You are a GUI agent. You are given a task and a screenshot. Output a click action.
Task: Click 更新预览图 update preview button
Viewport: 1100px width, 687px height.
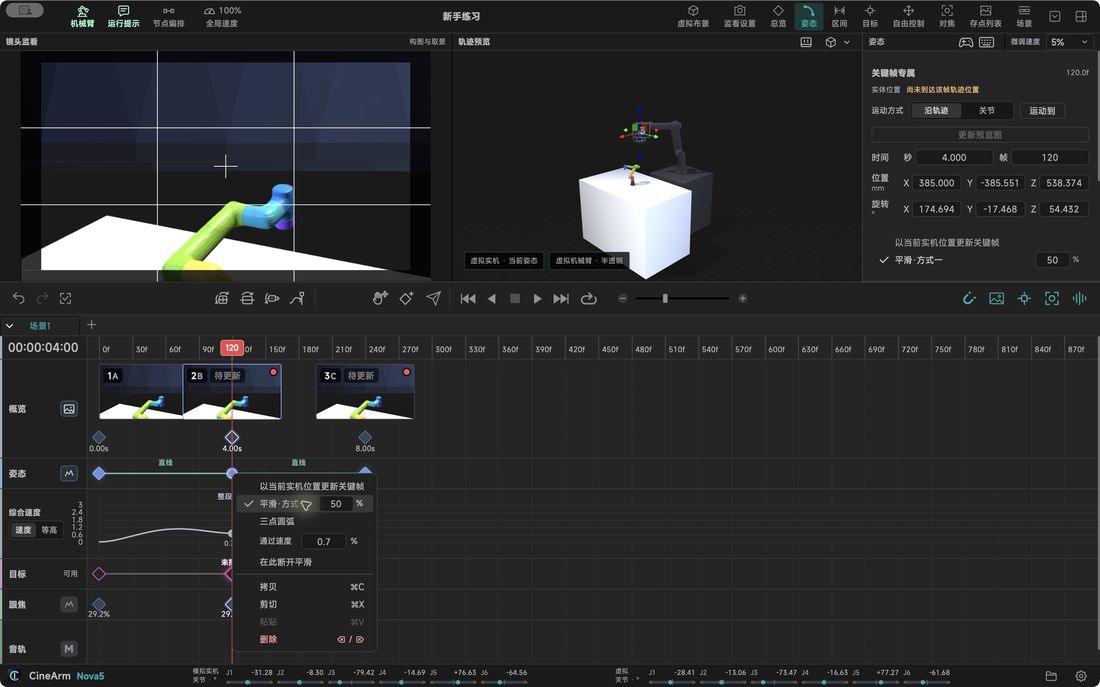(979, 135)
